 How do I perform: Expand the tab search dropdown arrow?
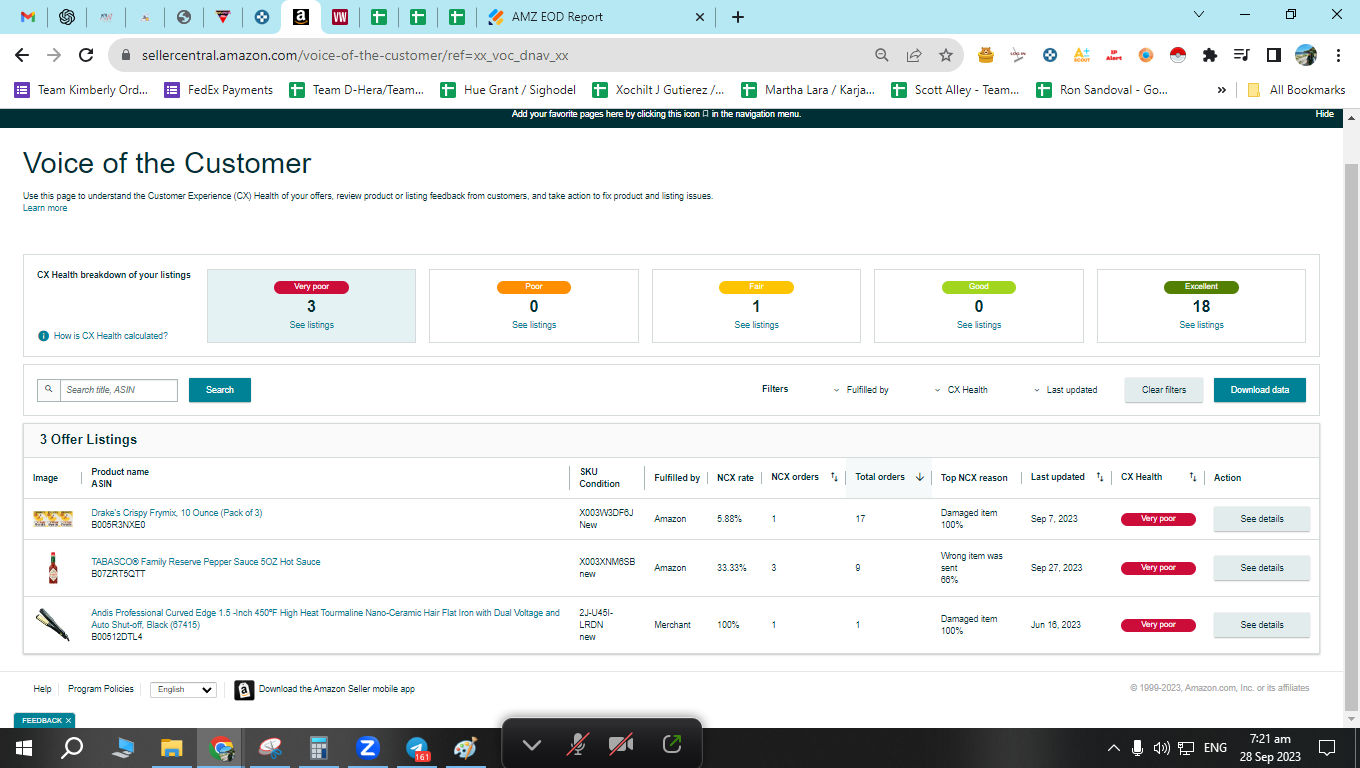(x=1199, y=15)
